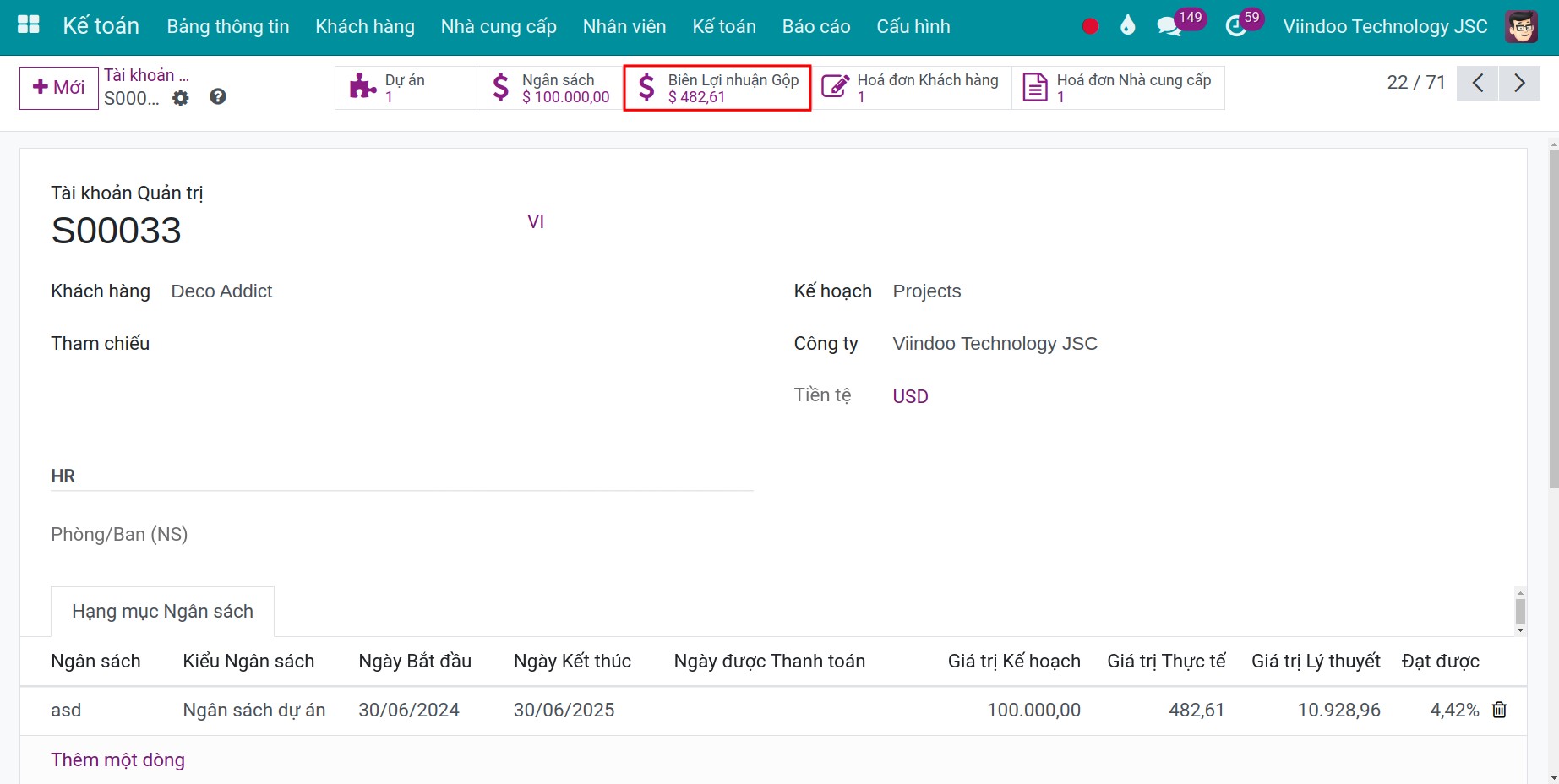Open the Cấu hình menu

913,26
